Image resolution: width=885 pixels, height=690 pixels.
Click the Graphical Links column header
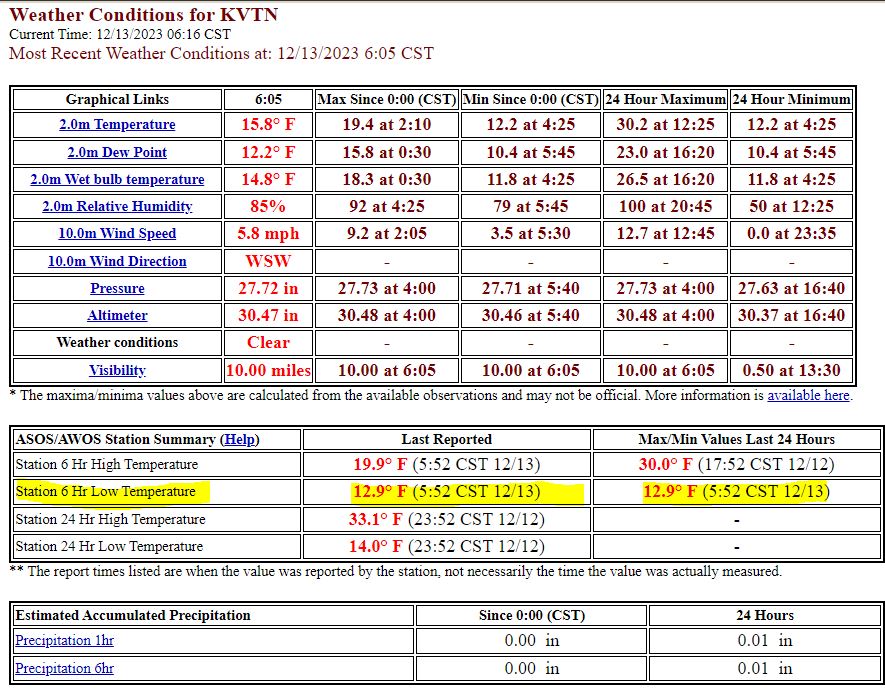(x=117, y=99)
